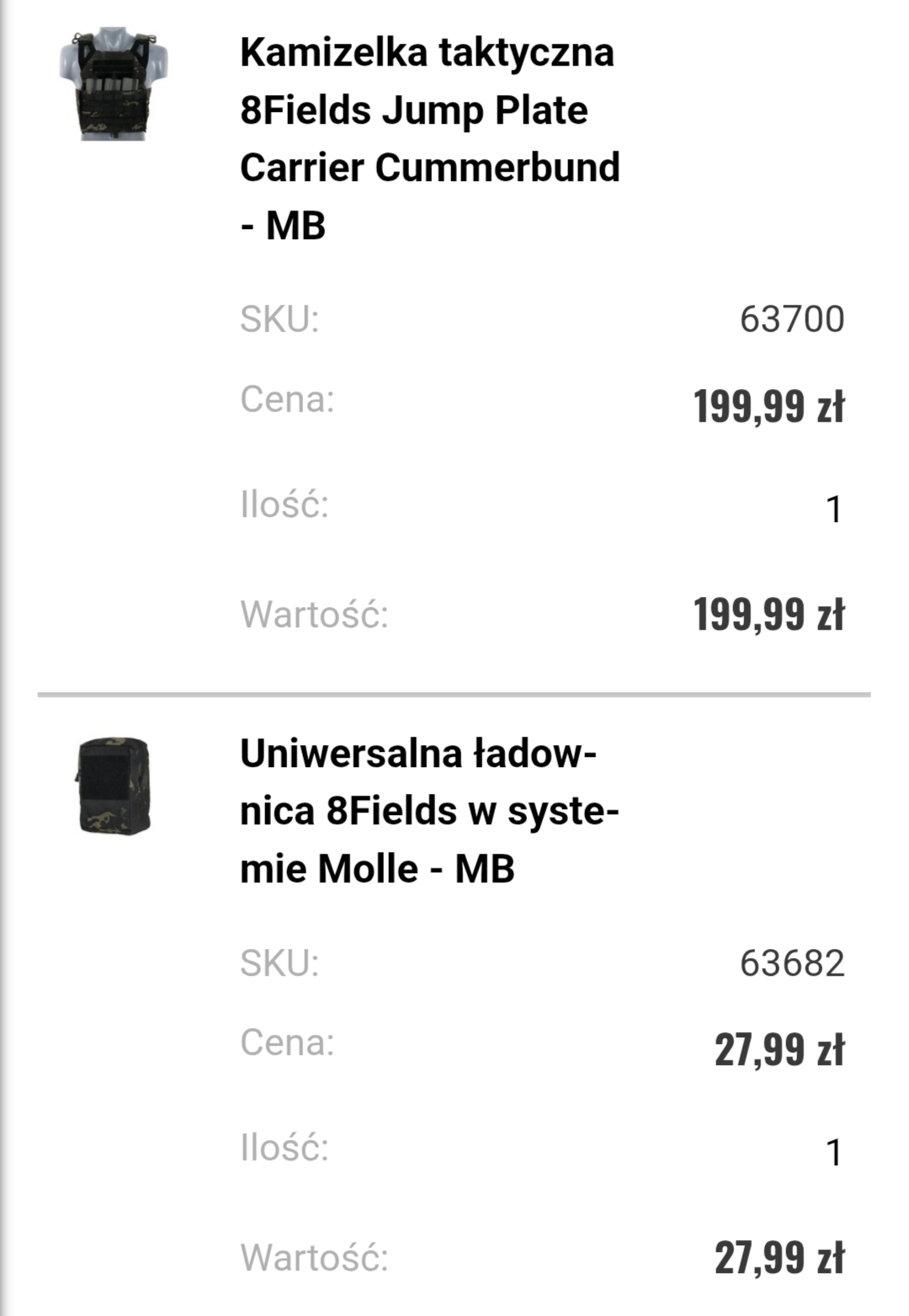909x1316 pixels.
Task: Click the vest's Cena price 199,99 zł
Action: click(x=768, y=407)
